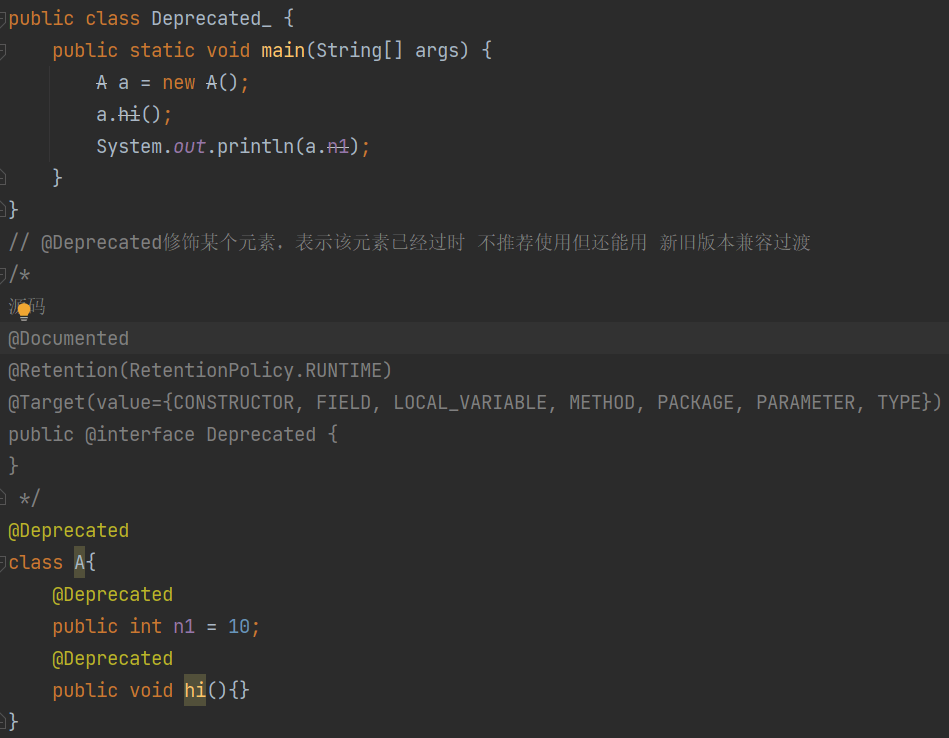Fold the block comment starting at /*
Screen dimensions: 949x738
tap(2, 275)
